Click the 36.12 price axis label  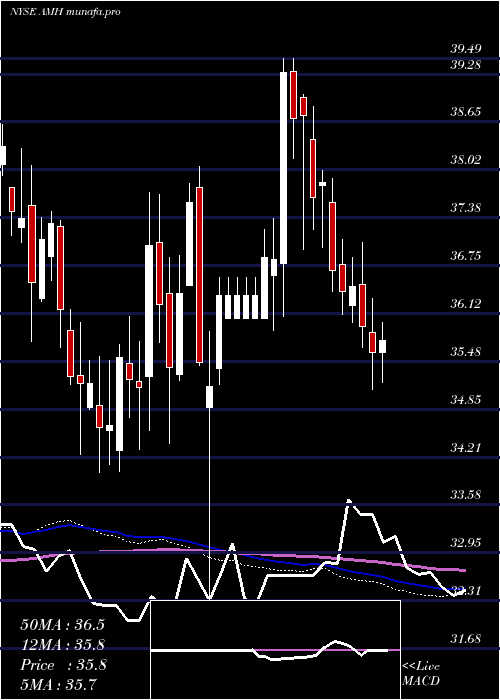coord(466,304)
